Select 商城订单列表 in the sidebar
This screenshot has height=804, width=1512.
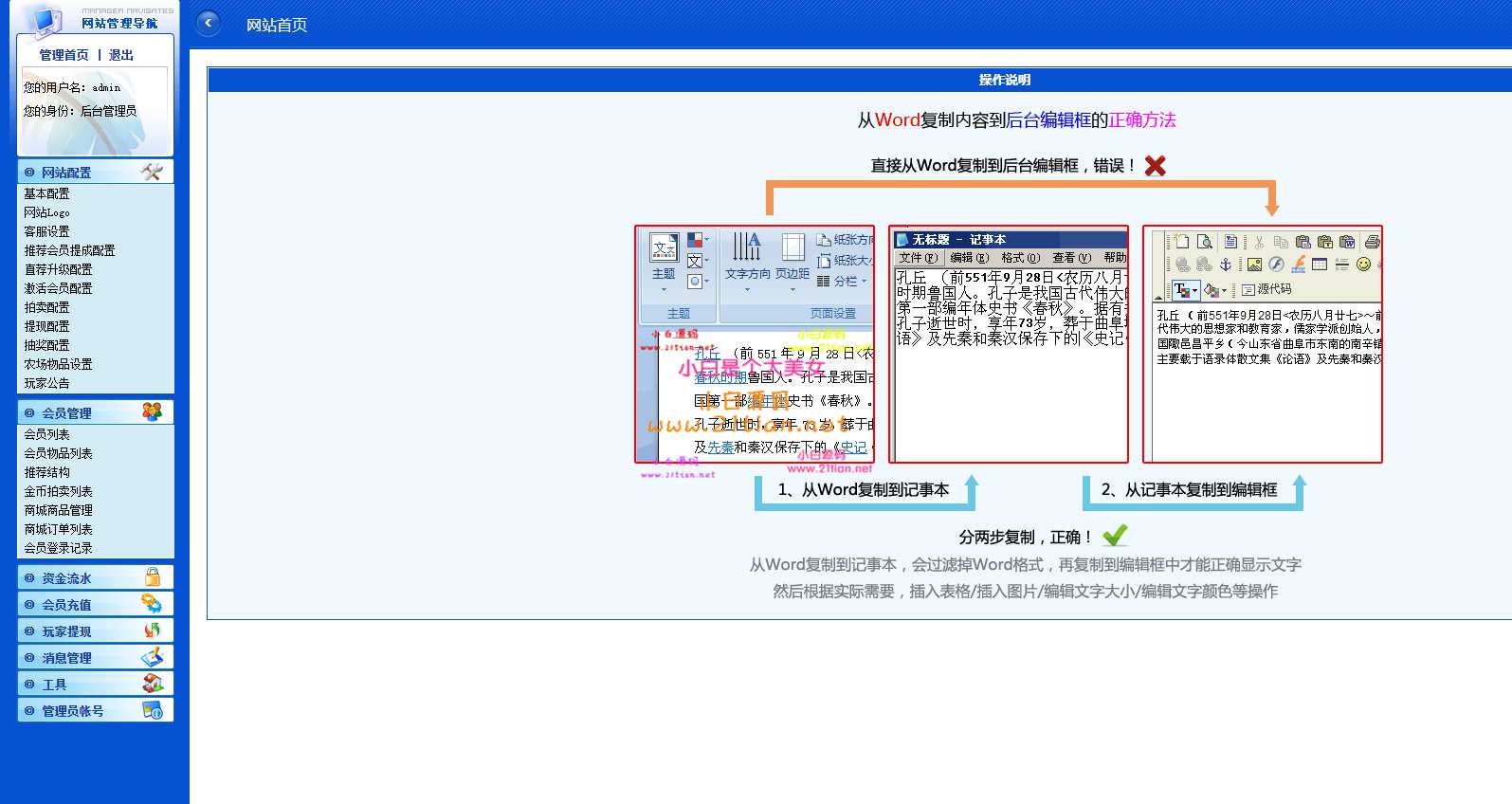(x=58, y=529)
